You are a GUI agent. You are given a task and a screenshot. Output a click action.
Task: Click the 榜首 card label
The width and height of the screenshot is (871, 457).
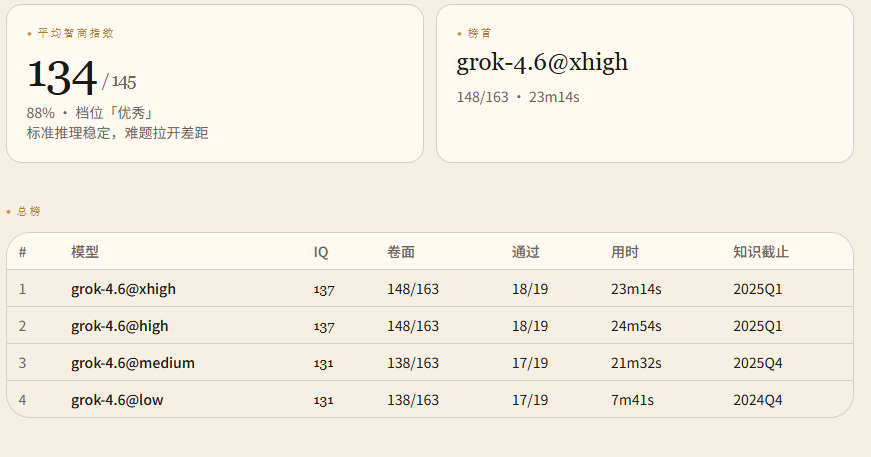(x=479, y=33)
